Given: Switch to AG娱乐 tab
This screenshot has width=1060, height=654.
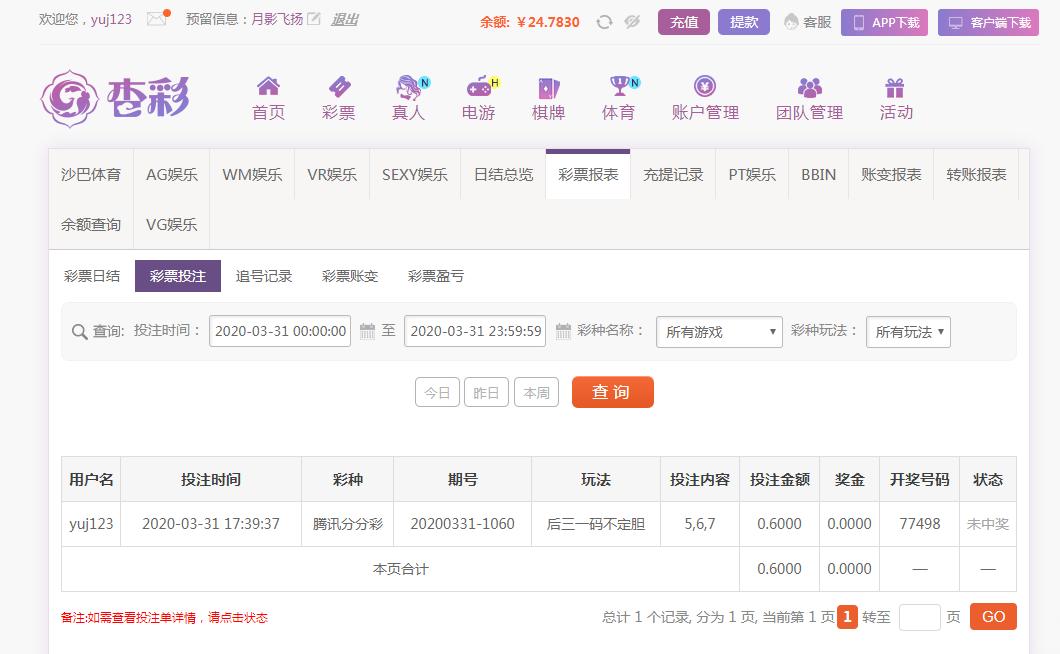Looking at the screenshot, I should pyautogui.click(x=172, y=174).
